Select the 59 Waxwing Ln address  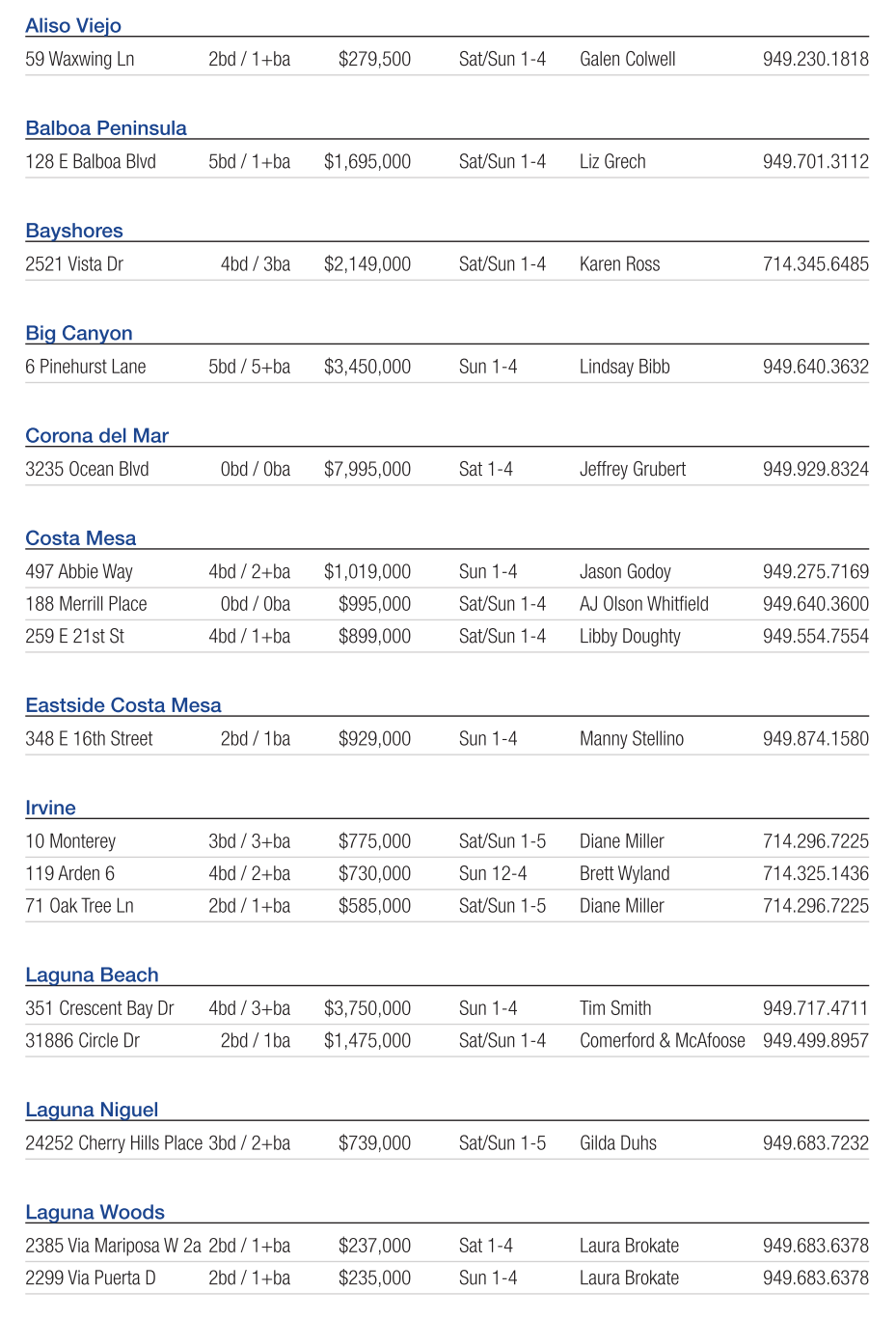80,59
